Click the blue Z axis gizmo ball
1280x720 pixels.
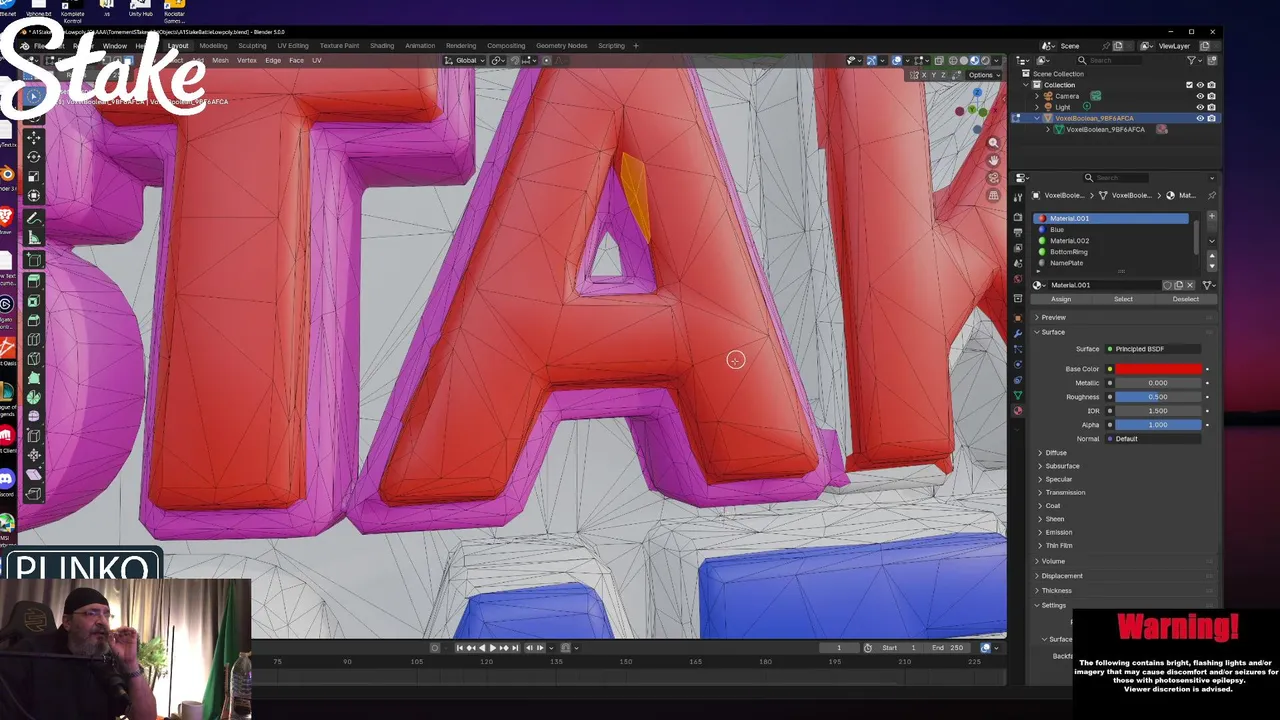[977, 94]
